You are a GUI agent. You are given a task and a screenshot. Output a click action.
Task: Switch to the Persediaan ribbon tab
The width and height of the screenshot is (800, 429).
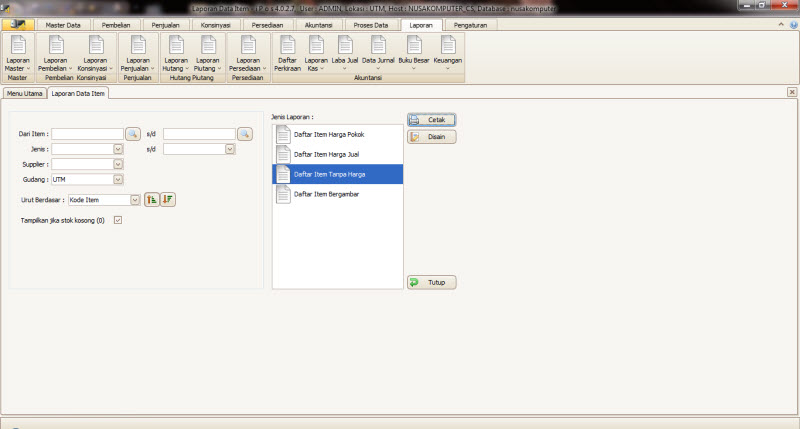coord(267,25)
